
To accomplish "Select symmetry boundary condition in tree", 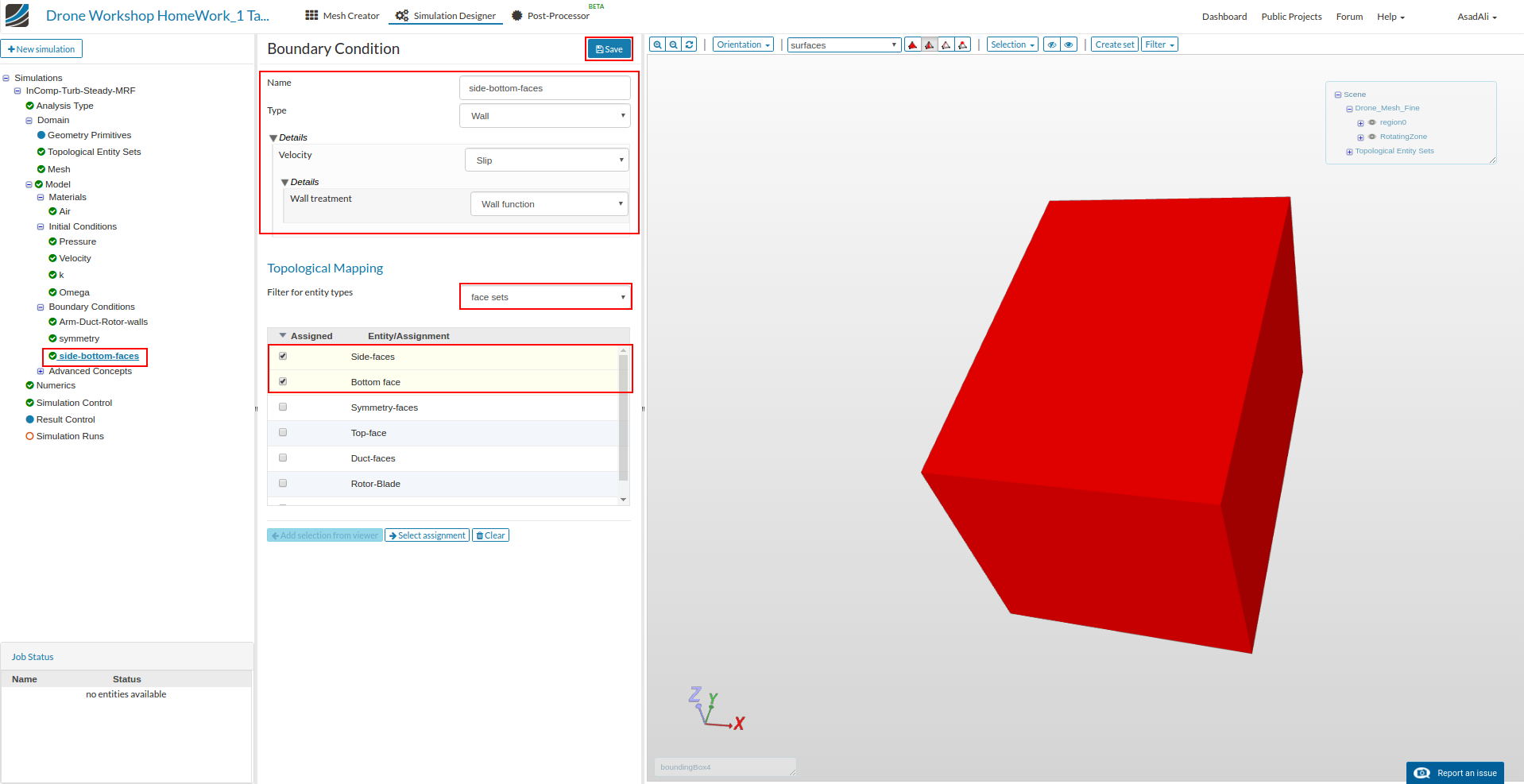I will 79,338.
